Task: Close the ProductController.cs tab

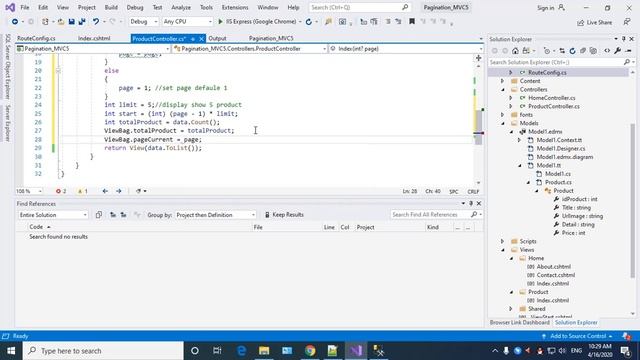Action: [x=201, y=39]
